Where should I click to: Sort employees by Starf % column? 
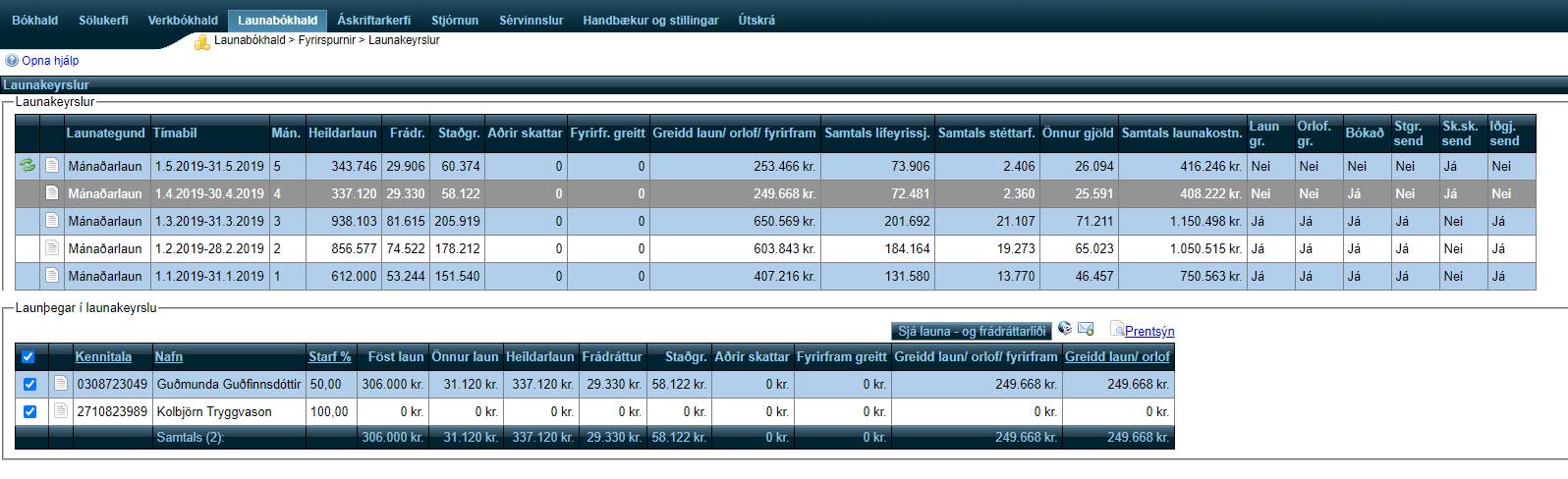(x=329, y=357)
